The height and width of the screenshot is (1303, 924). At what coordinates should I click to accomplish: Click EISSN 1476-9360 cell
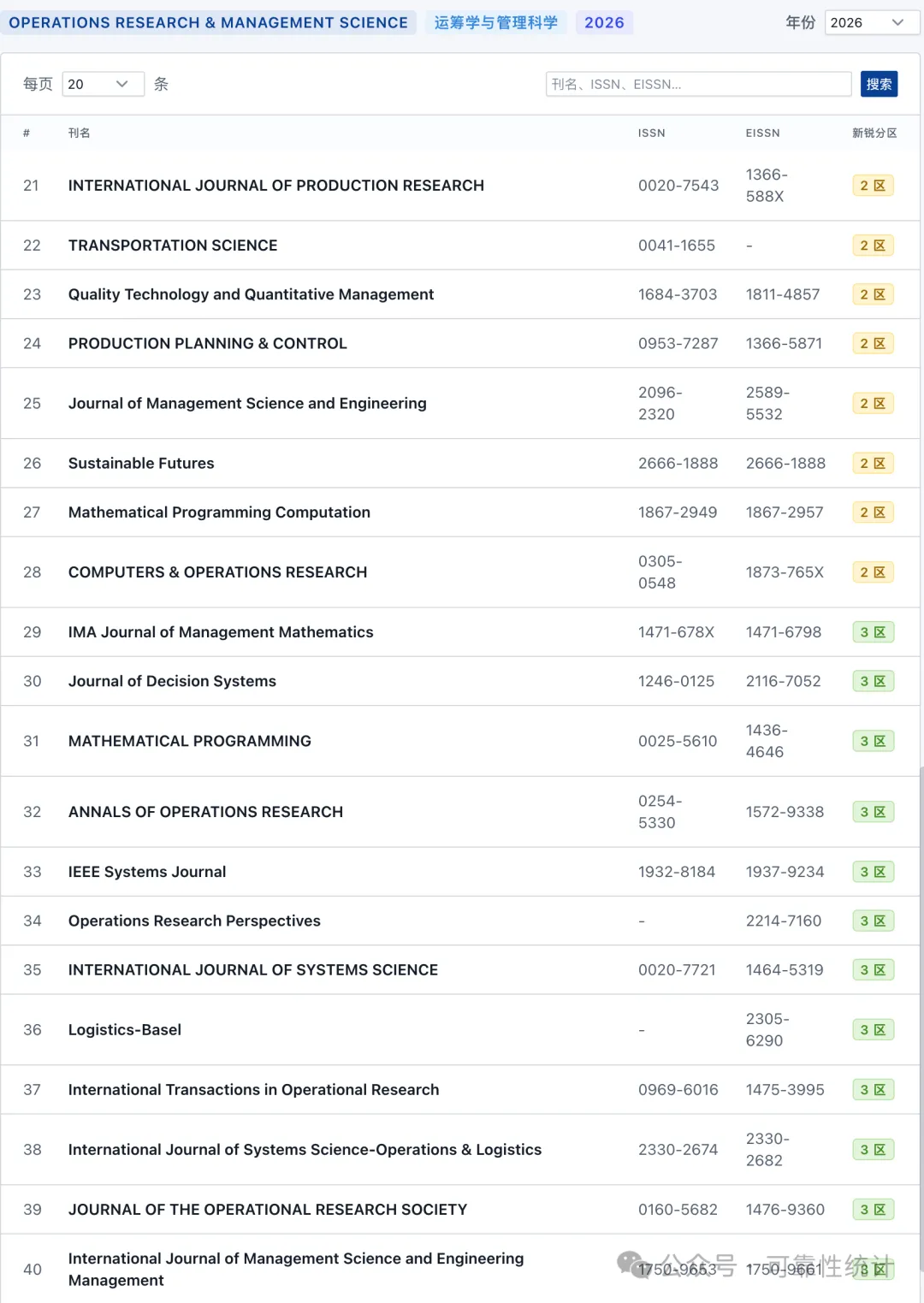tap(785, 1209)
